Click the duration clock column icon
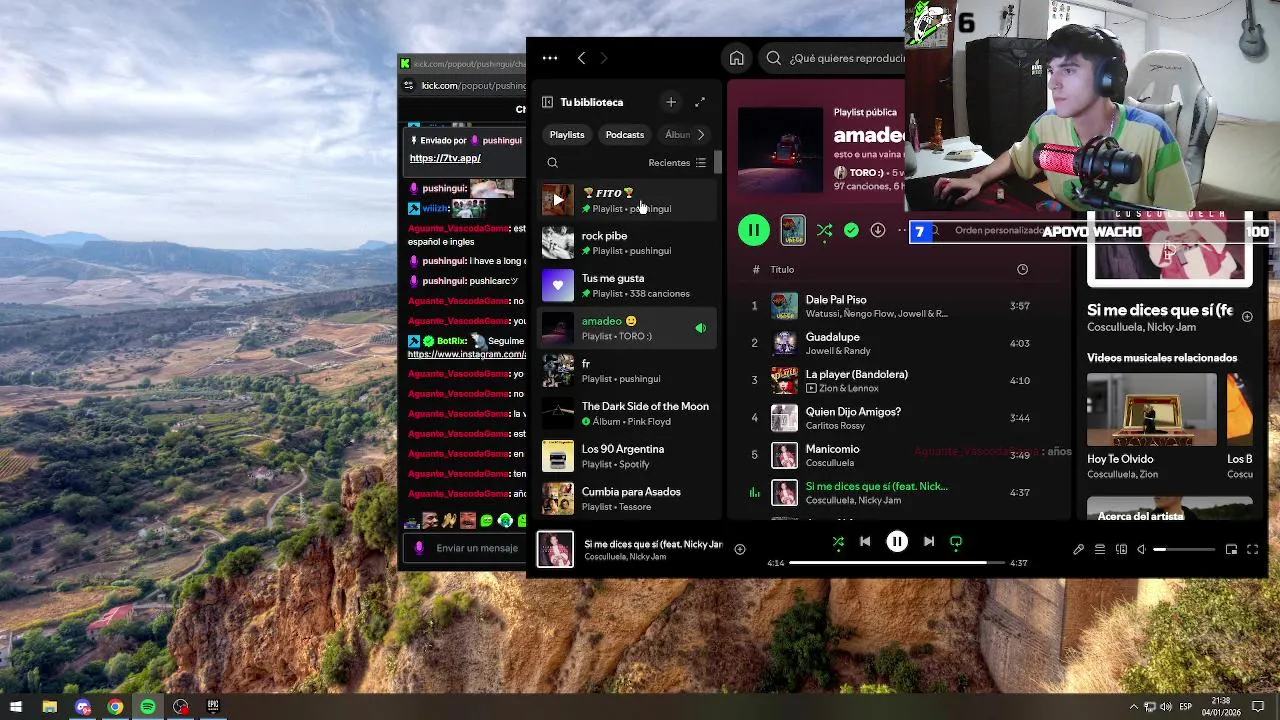 (1022, 269)
